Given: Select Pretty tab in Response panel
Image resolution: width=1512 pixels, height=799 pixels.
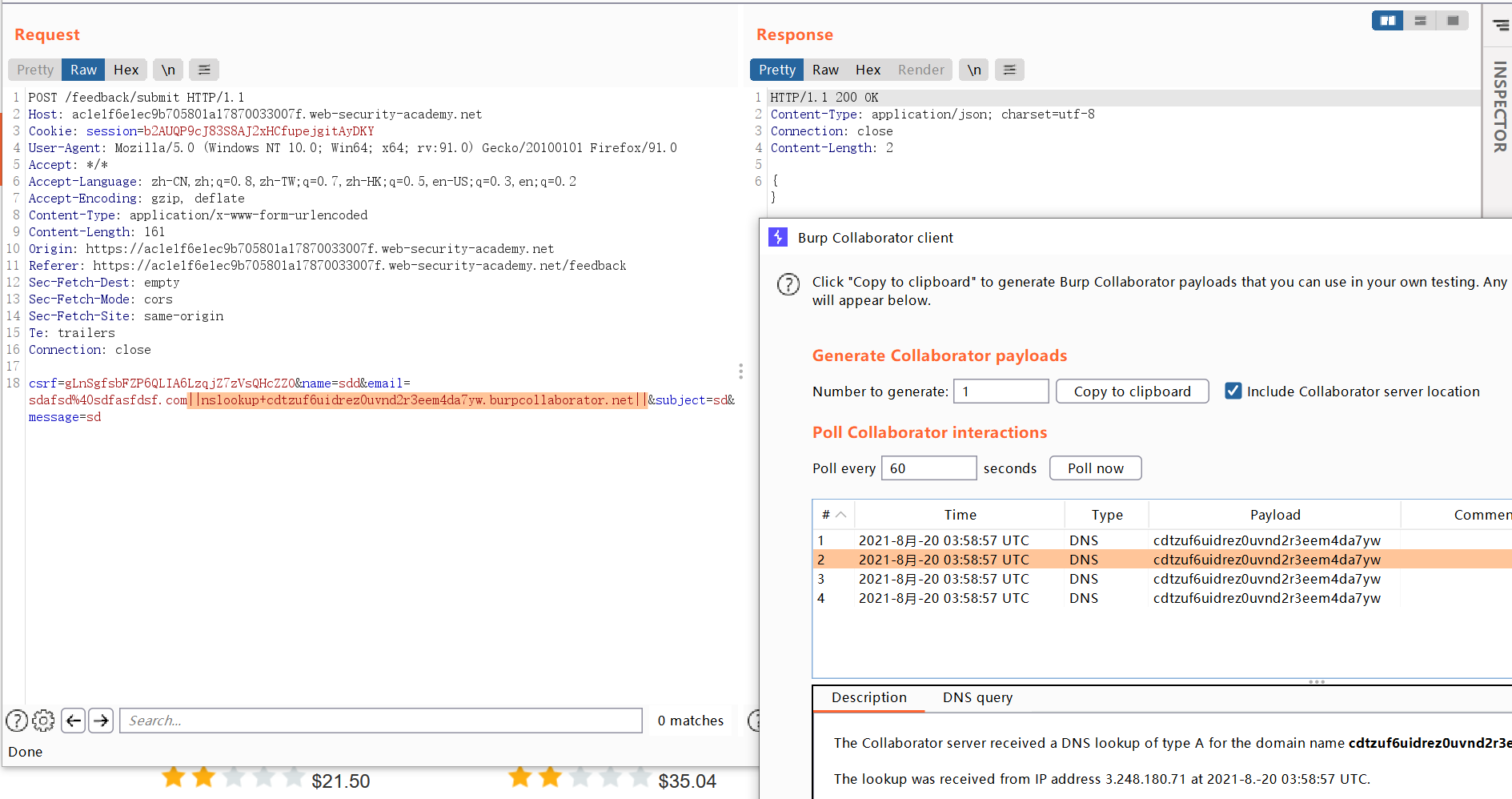Looking at the screenshot, I should (777, 70).
